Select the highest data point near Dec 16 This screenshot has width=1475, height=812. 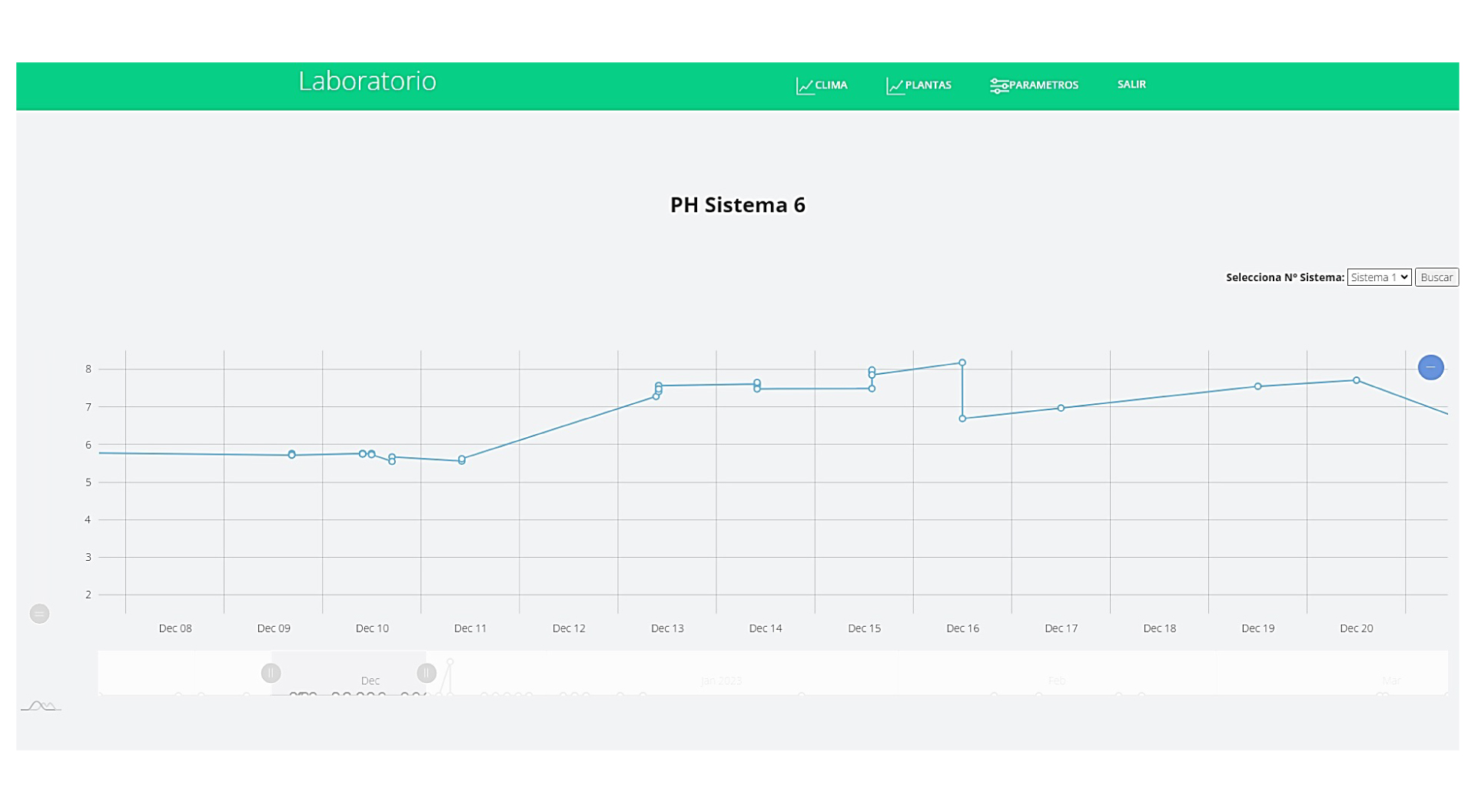click(962, 363)
